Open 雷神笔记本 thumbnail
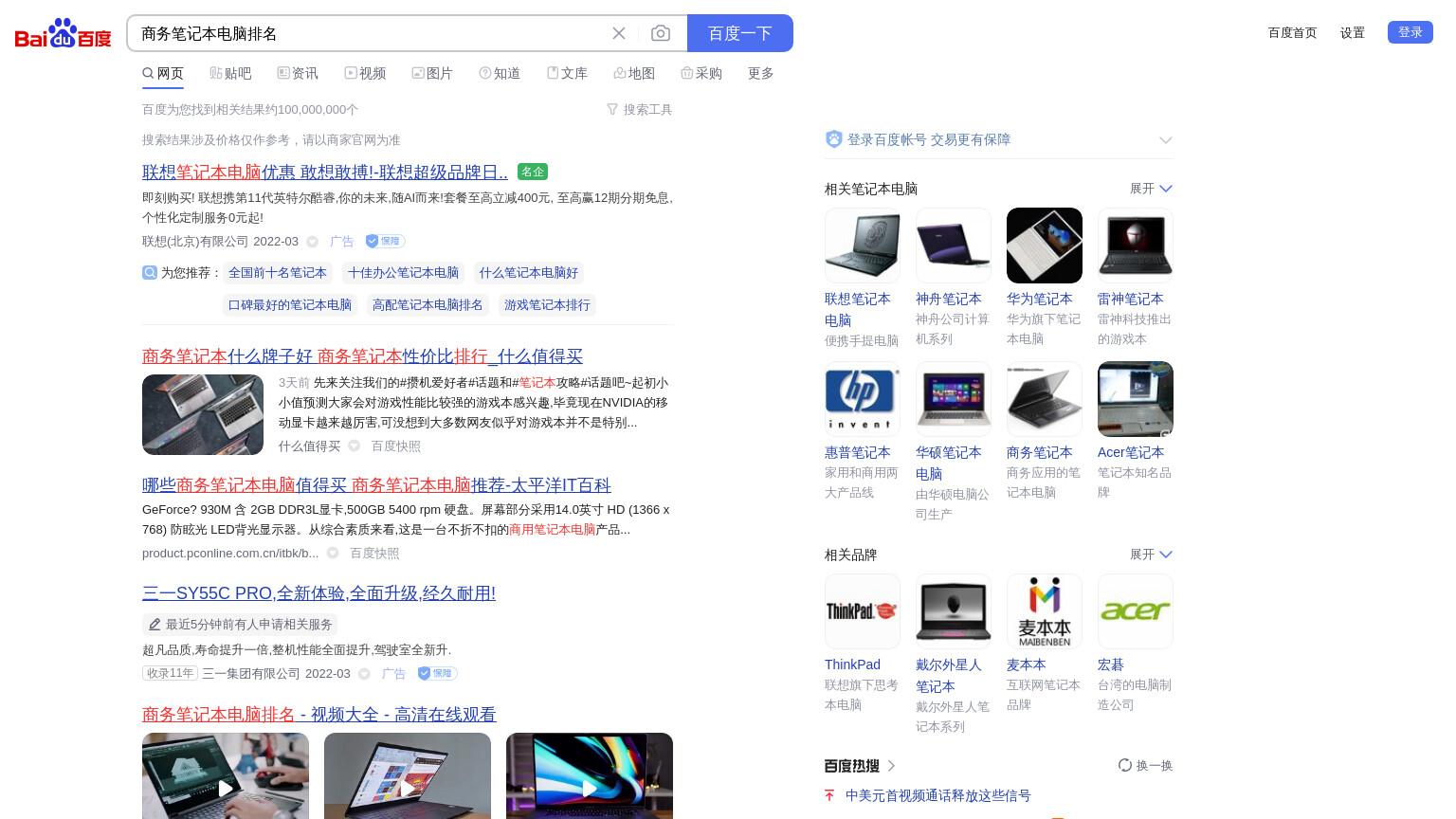Image resolution: width=1456 pixels, height=819 pixels. [x=1136, y=246]
